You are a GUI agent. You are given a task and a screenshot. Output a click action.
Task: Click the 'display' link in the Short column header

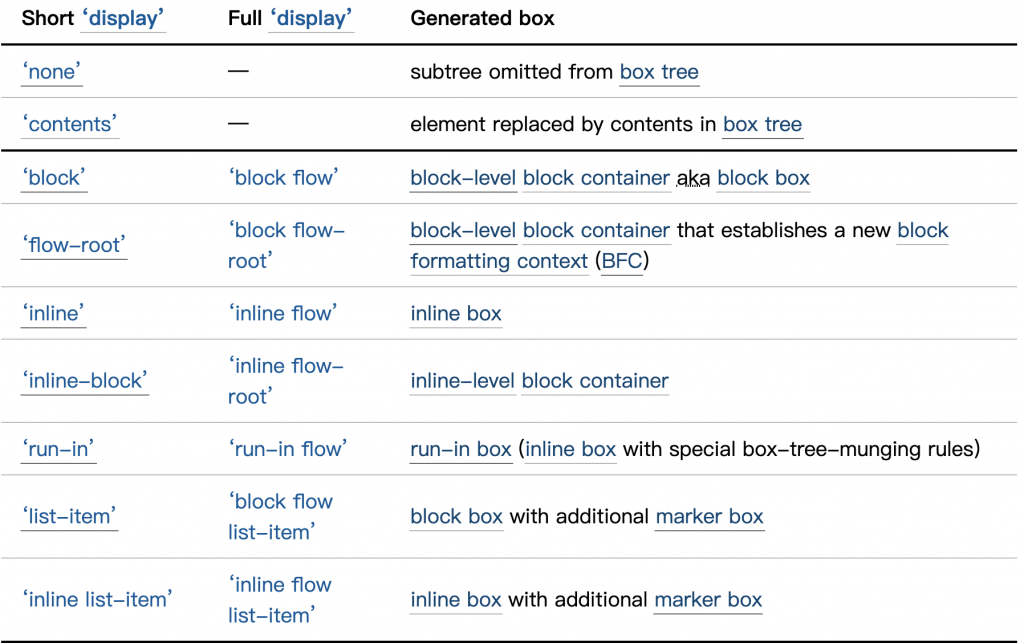coord(123,19)
